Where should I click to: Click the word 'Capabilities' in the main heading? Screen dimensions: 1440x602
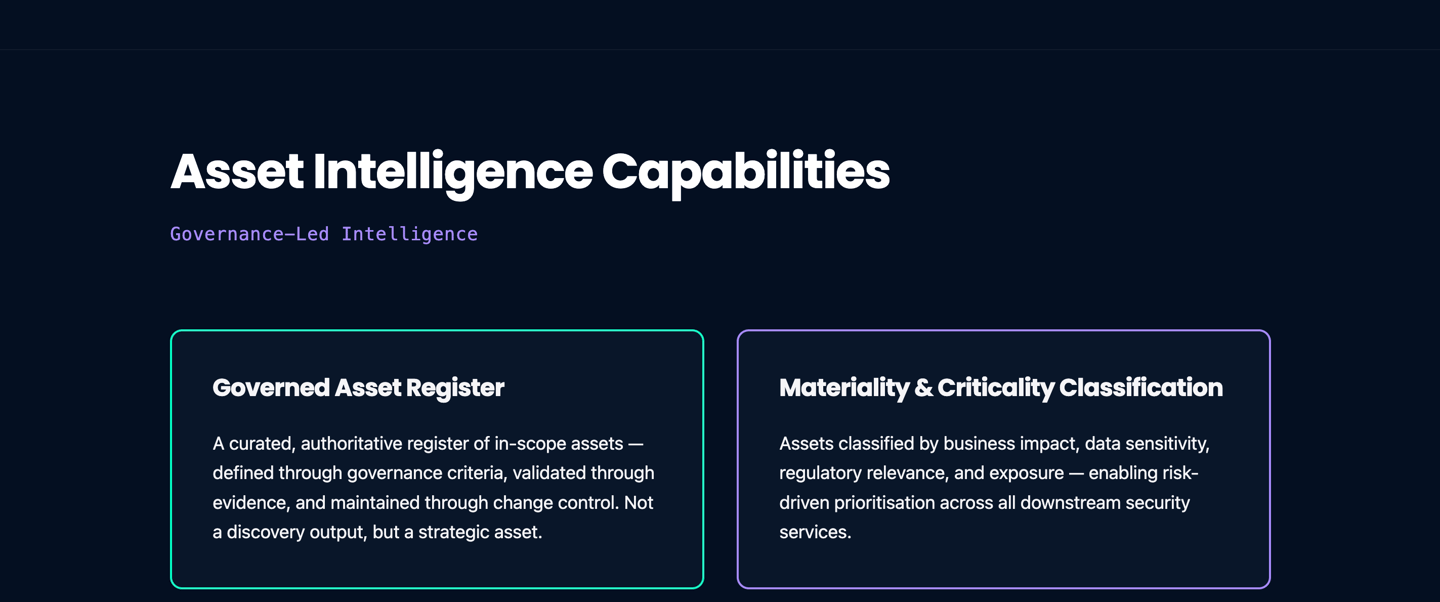[x=745, y=172]
